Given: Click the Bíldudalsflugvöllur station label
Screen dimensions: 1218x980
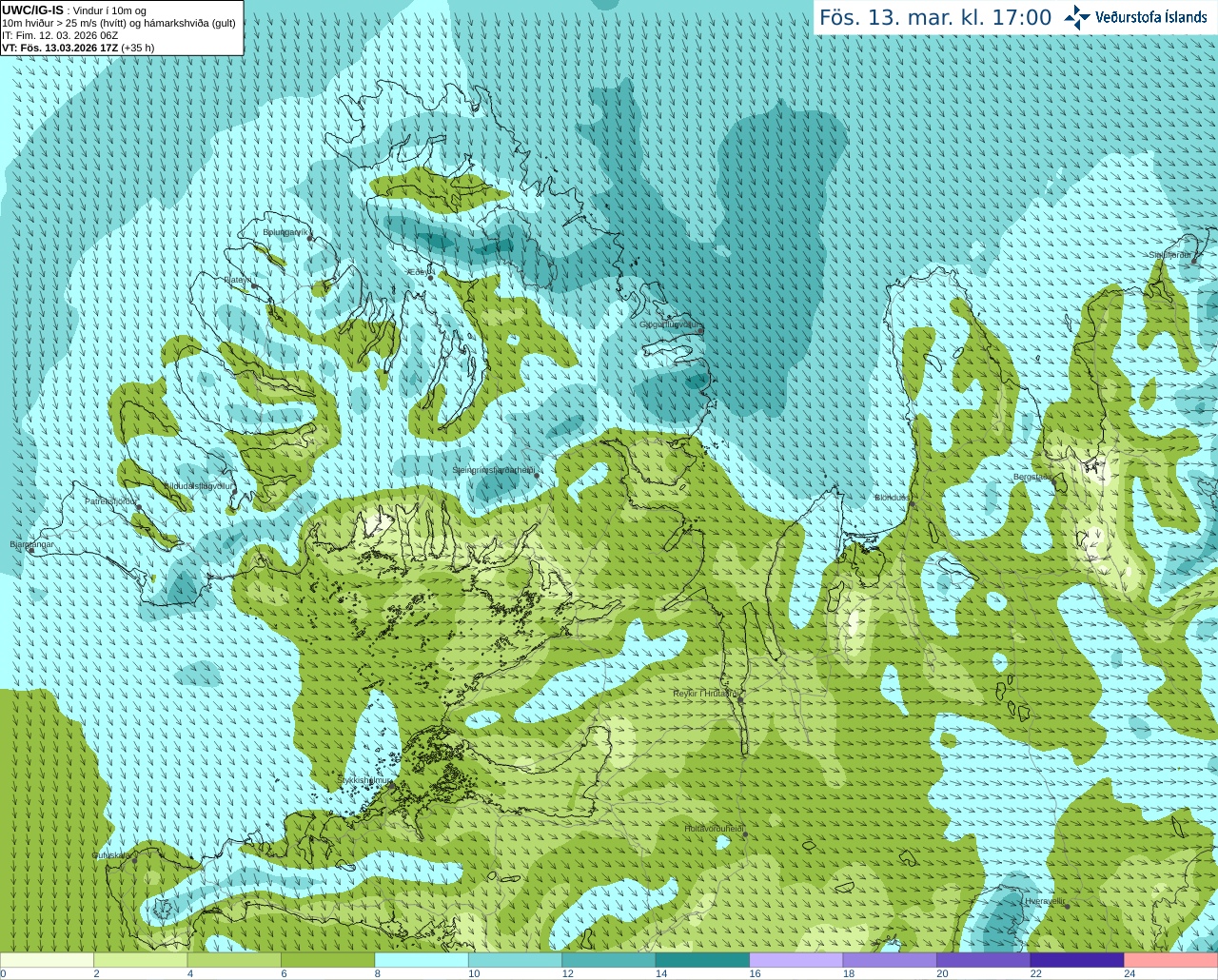Looking at the screenshot, I should (199, 485).
